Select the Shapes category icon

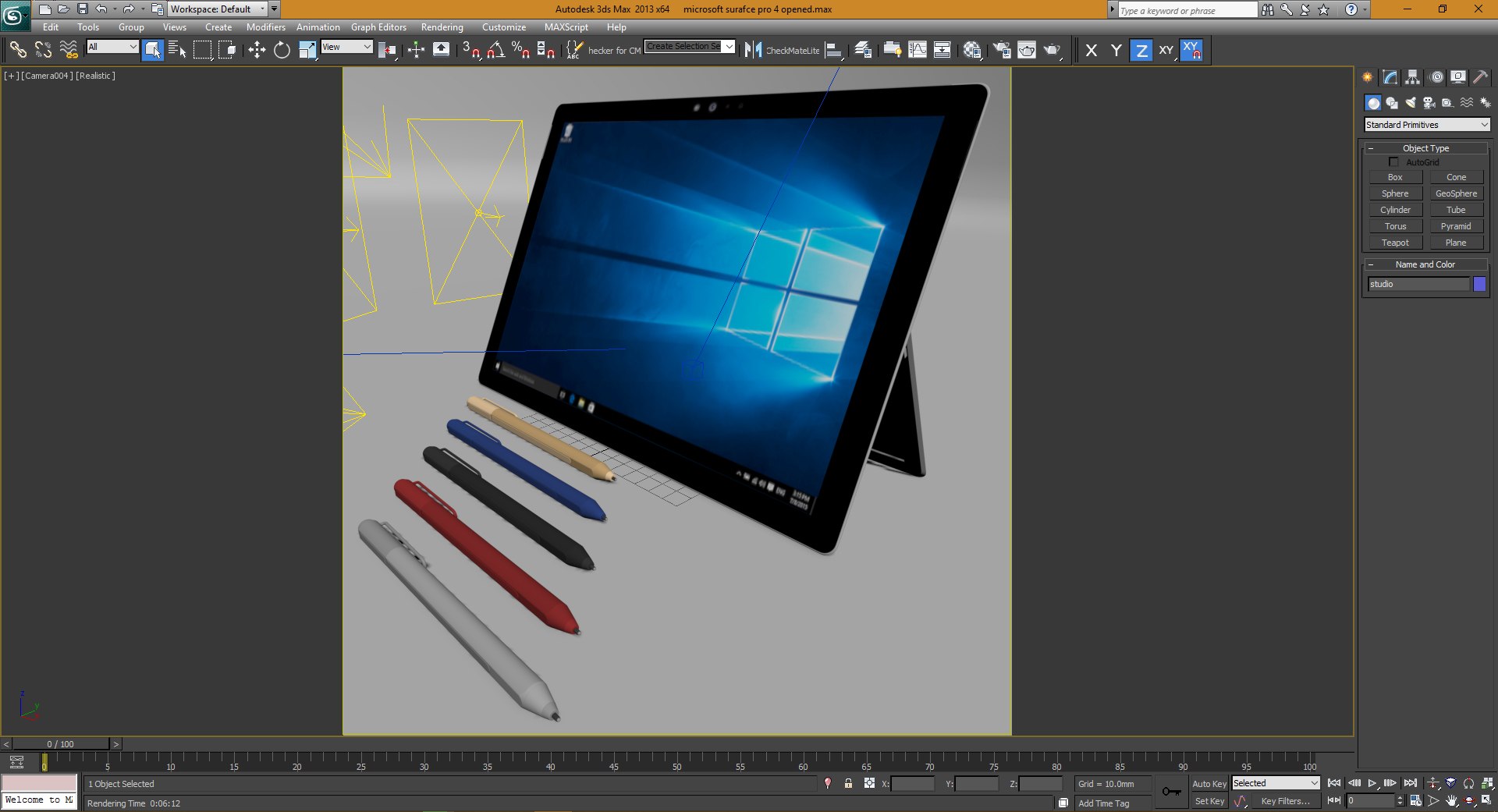(x=1392, y=102)
